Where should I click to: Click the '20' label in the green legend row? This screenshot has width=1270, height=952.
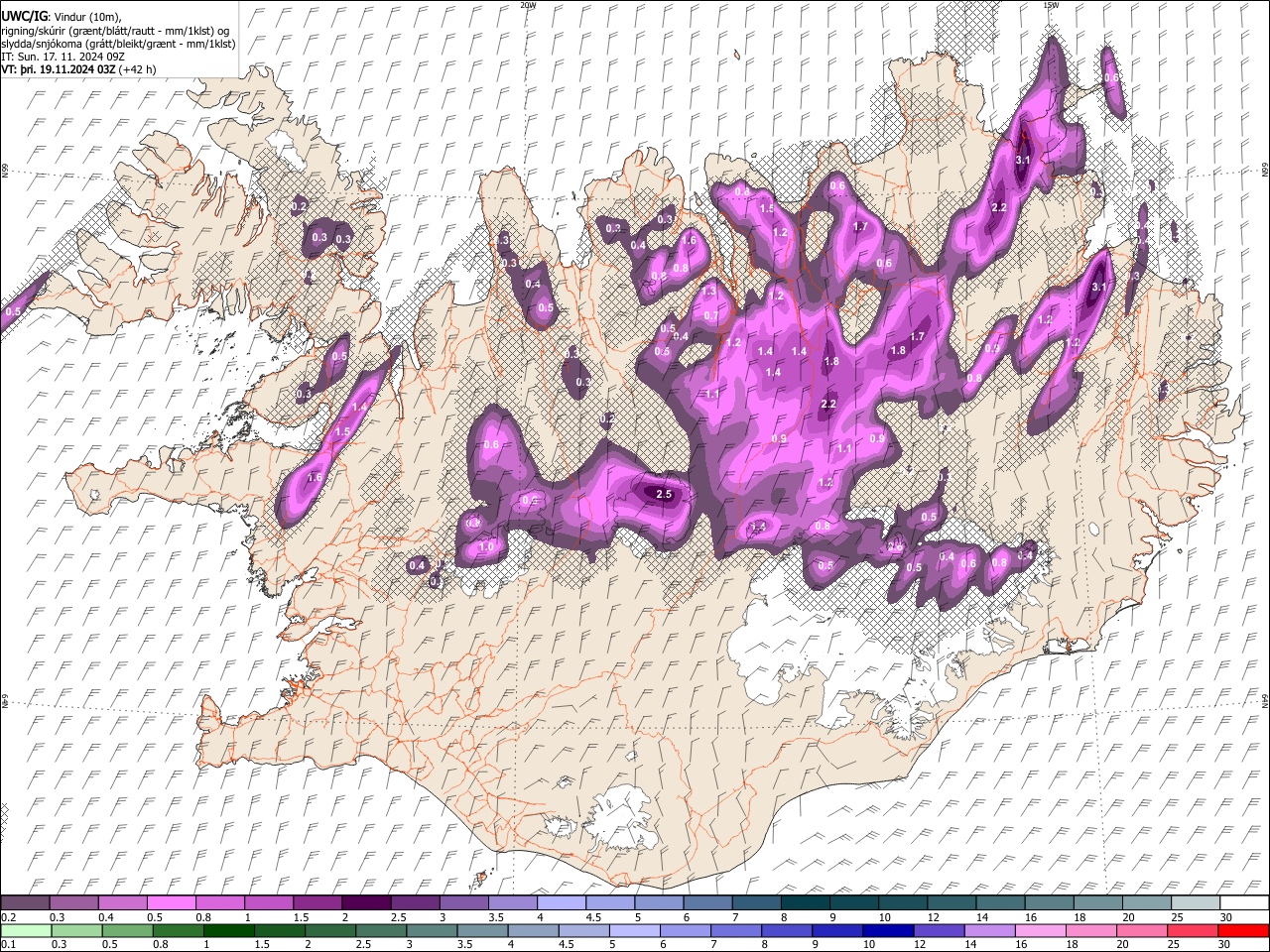tap(1122, 944)
